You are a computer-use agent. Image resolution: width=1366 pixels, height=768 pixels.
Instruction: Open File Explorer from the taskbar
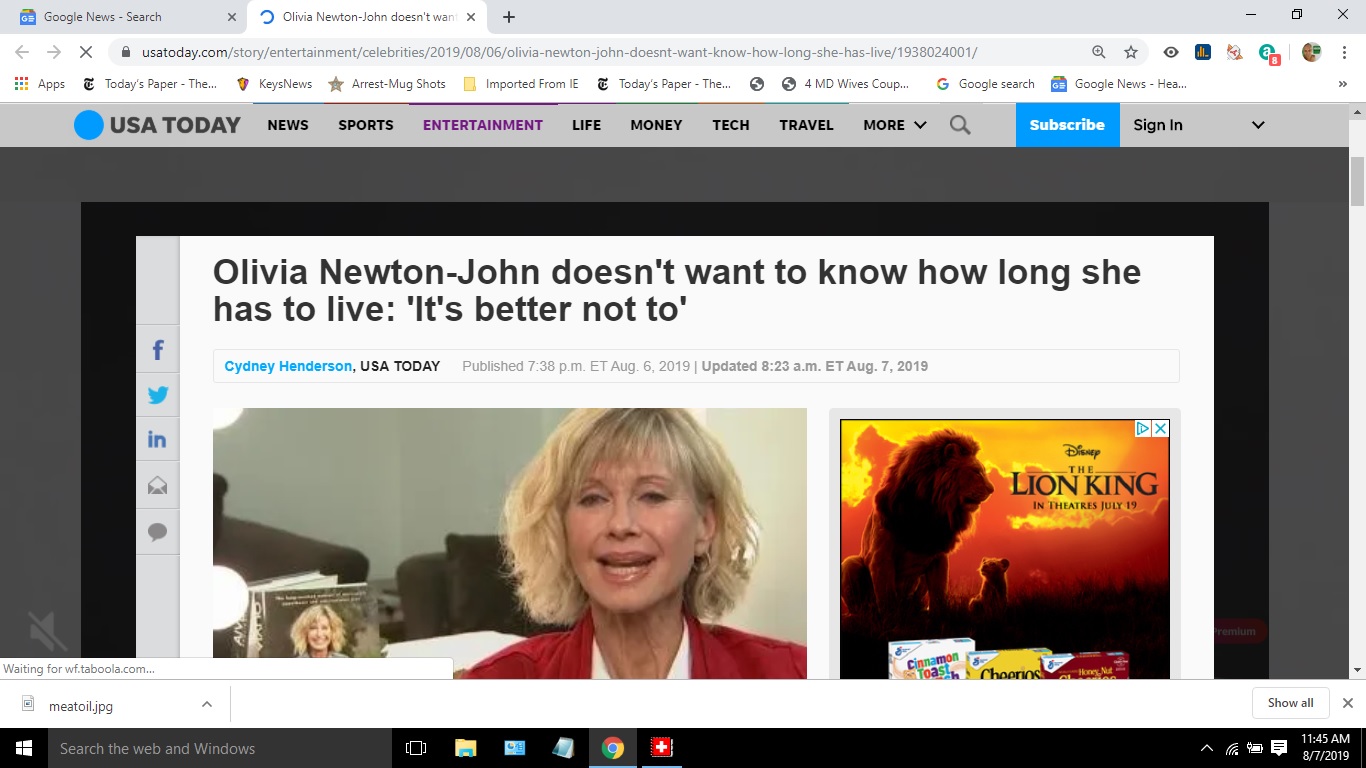pos(465,748)
